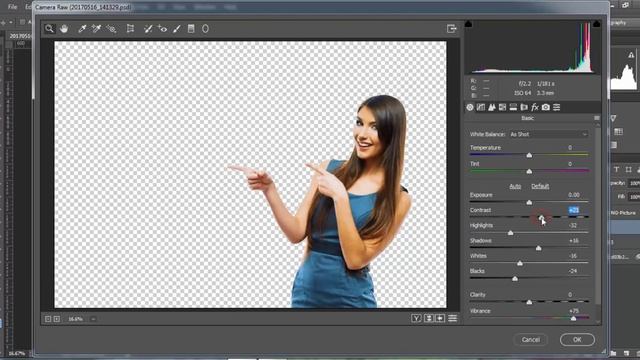
Task: Click Cancel to discard Camera Raw changes
Action: coord(531,340)
